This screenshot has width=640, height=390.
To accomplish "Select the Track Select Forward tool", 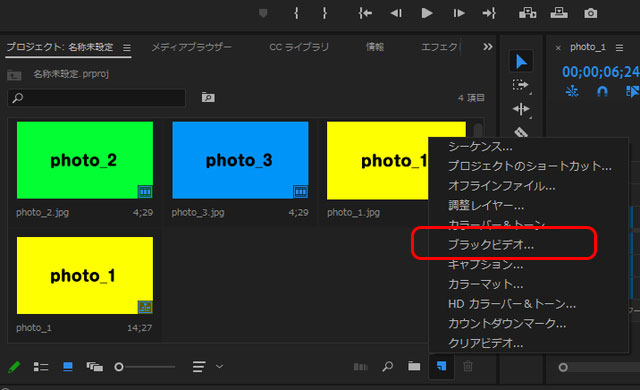I will coord(521,85).
